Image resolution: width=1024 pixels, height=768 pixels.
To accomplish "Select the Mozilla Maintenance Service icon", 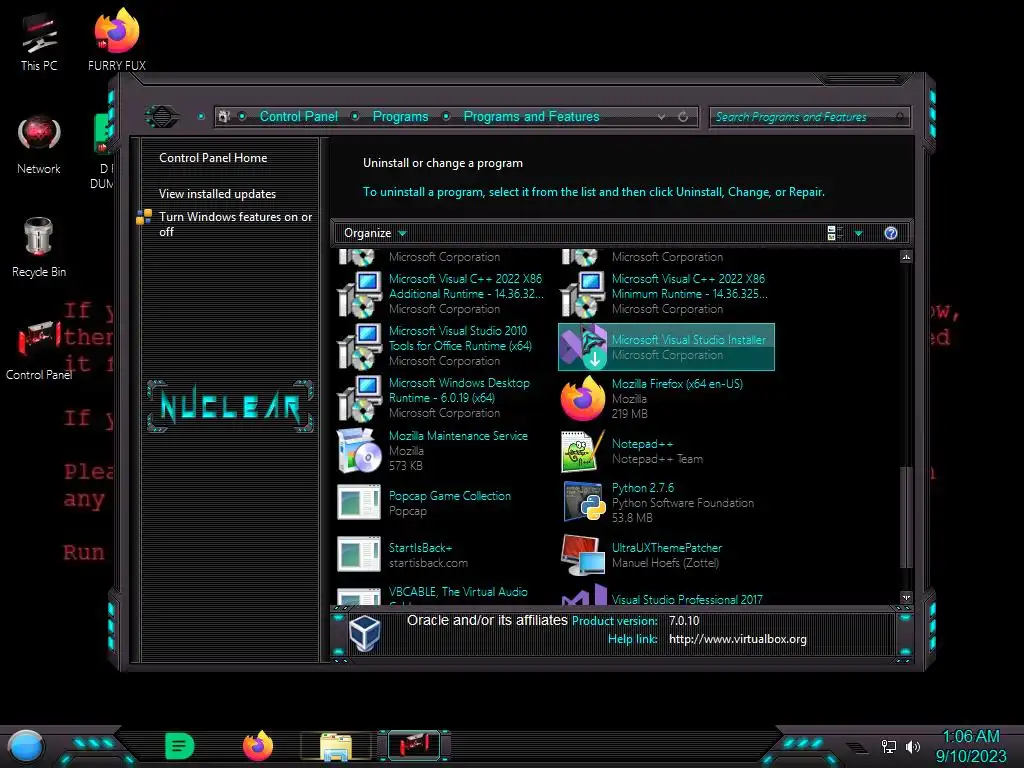I will pyautogui.click(x=359, y=451).
